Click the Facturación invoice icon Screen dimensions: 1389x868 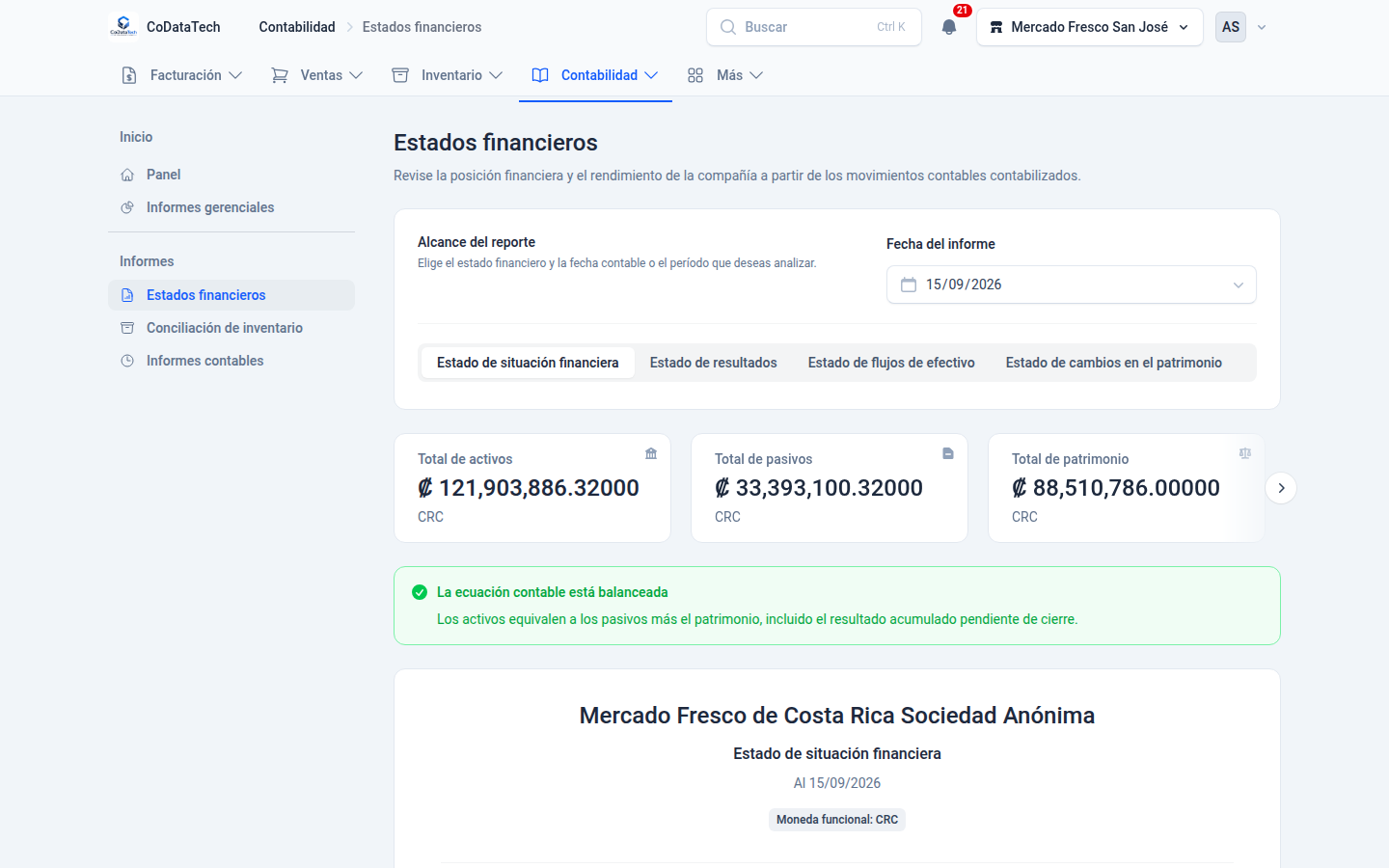(x=129, y=75)
